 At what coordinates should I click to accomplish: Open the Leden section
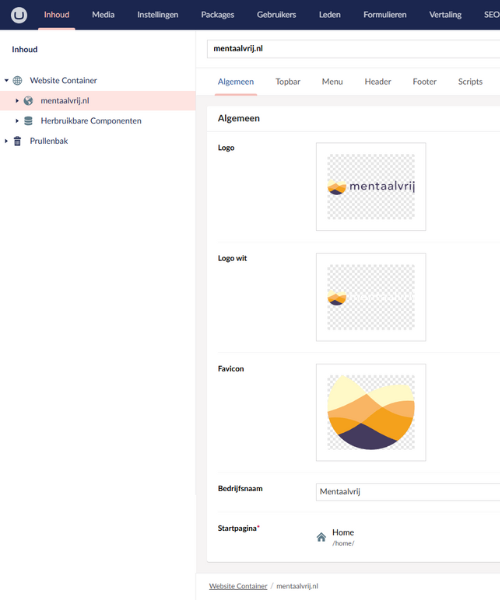pos(330,15)
